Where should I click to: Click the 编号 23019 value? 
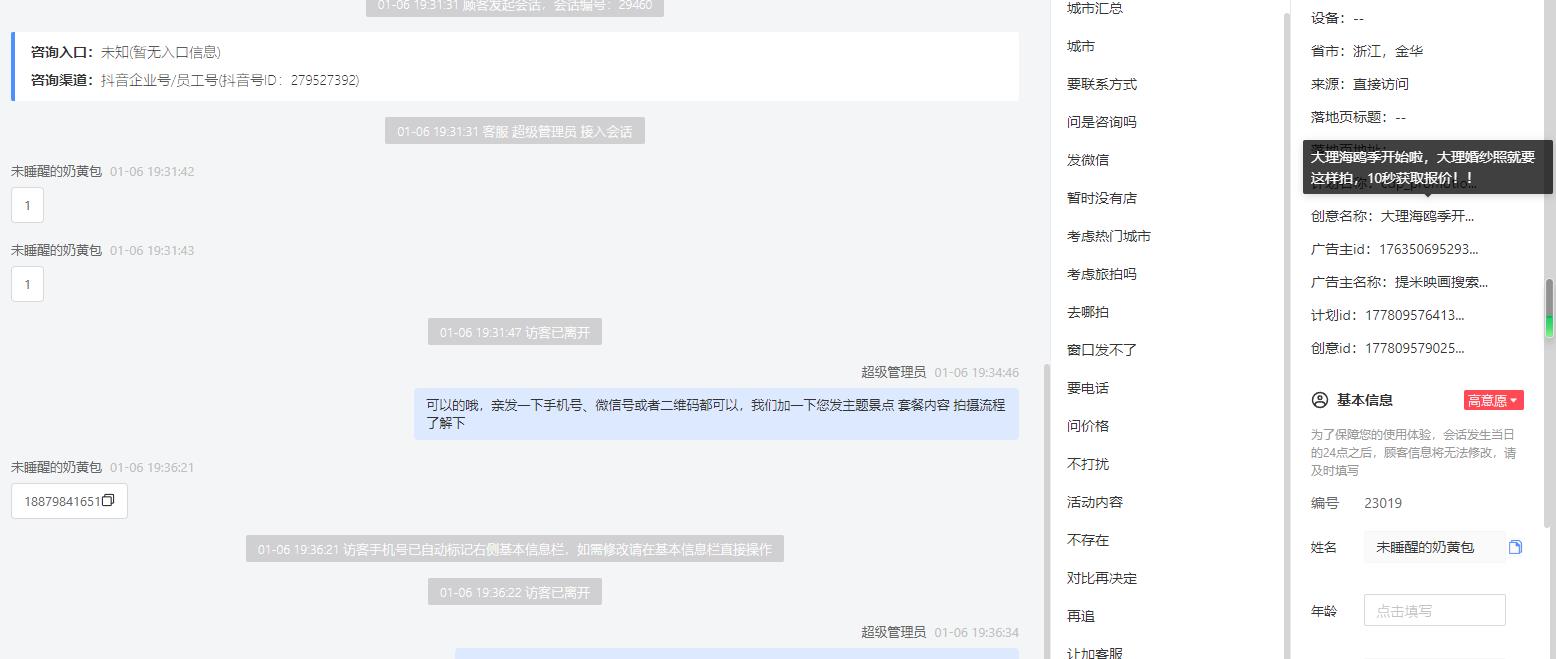[x=1383, y=503]
